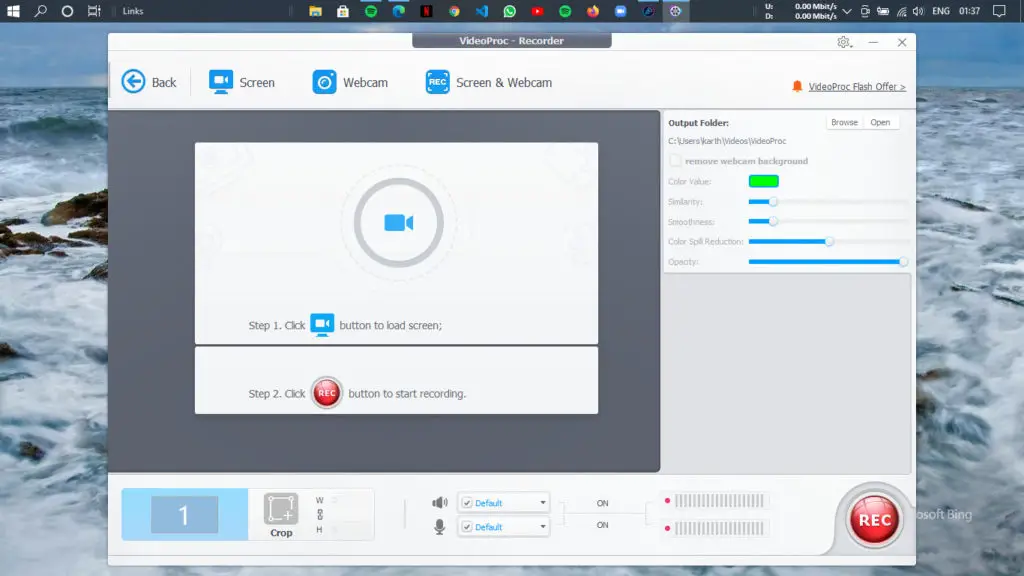Open Cortana from the taskbar
This screenshot has height=576, width=1024.
pos(67,11)
